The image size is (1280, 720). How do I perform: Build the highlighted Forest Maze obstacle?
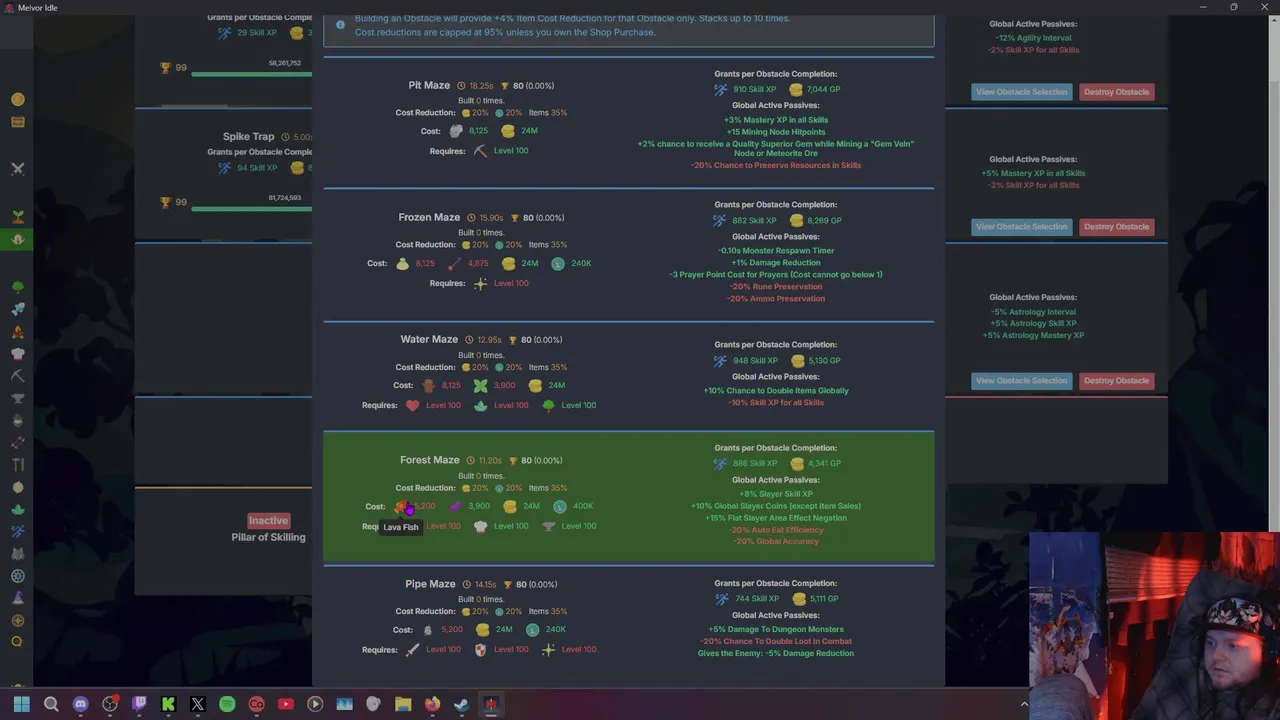coord(628,497)
